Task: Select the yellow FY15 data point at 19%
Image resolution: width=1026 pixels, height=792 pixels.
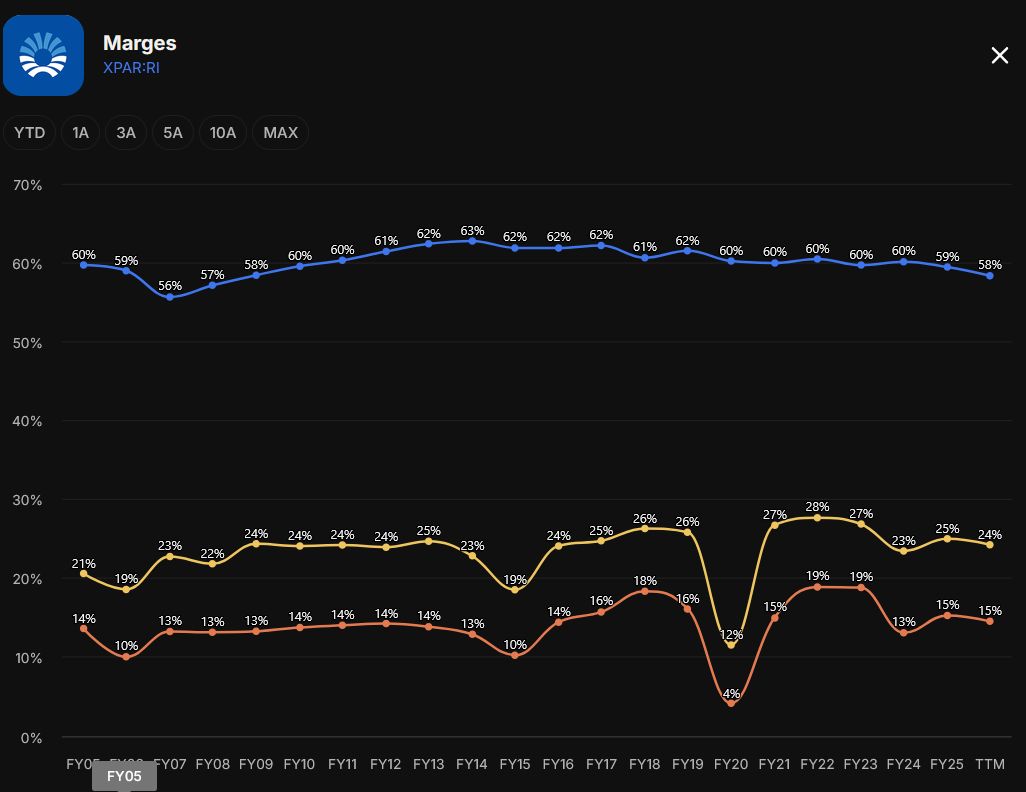Action: pos(515,590)
